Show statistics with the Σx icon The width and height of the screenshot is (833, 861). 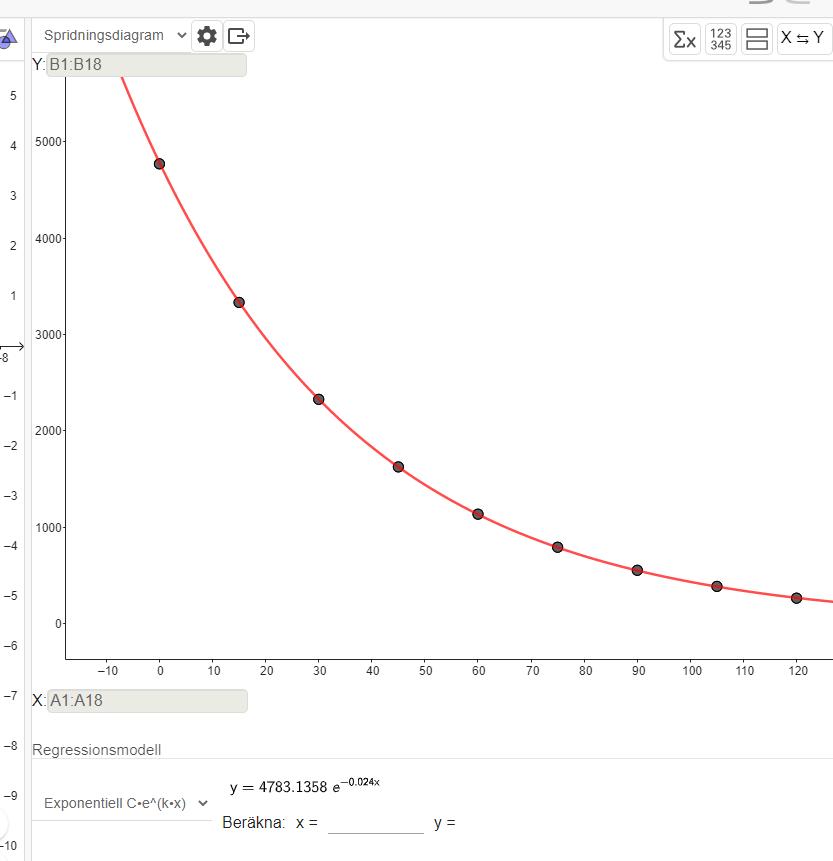684,39
